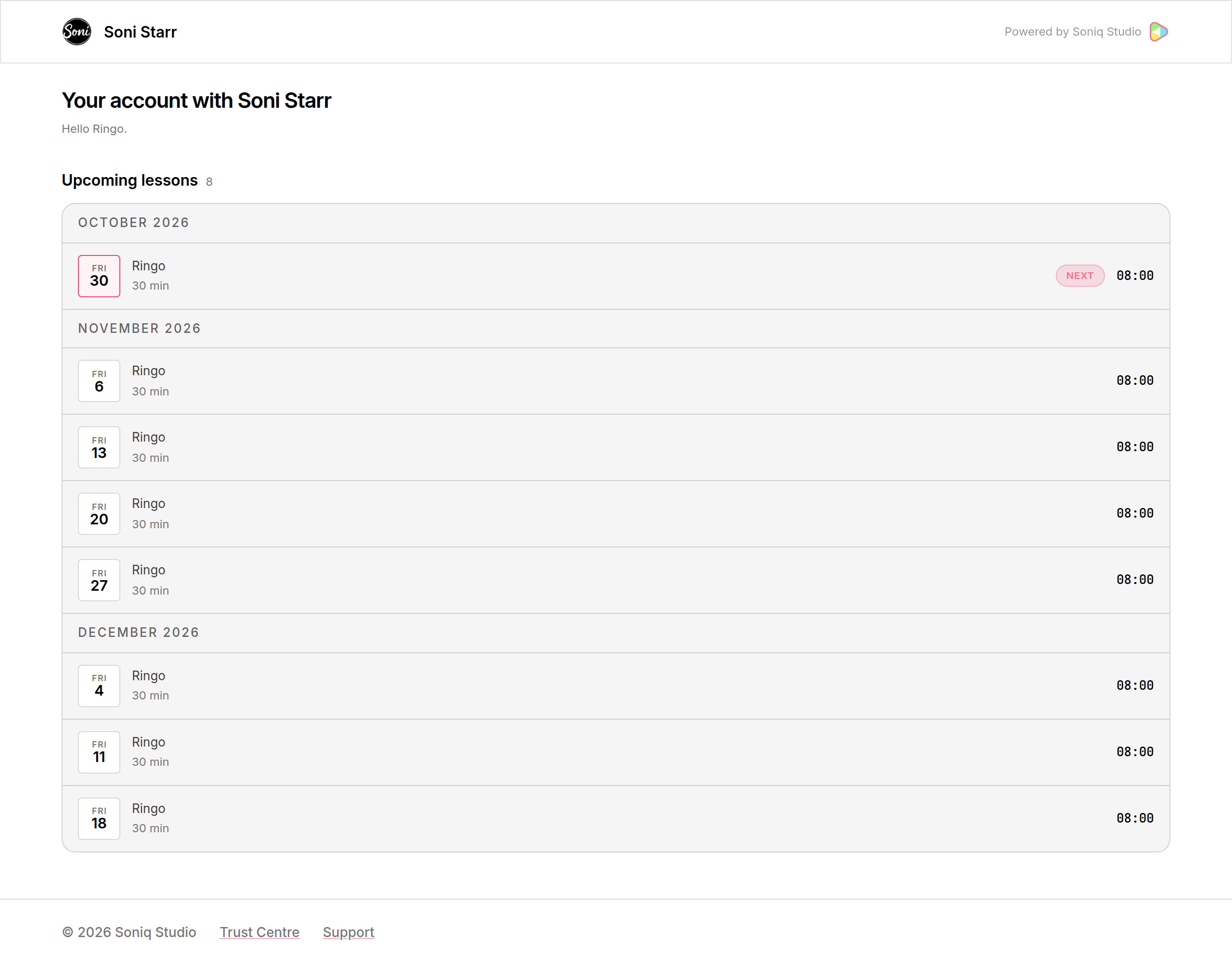
Task: Click the 08:00 time on December 18 lesson
Action: tap(1135, 818)
